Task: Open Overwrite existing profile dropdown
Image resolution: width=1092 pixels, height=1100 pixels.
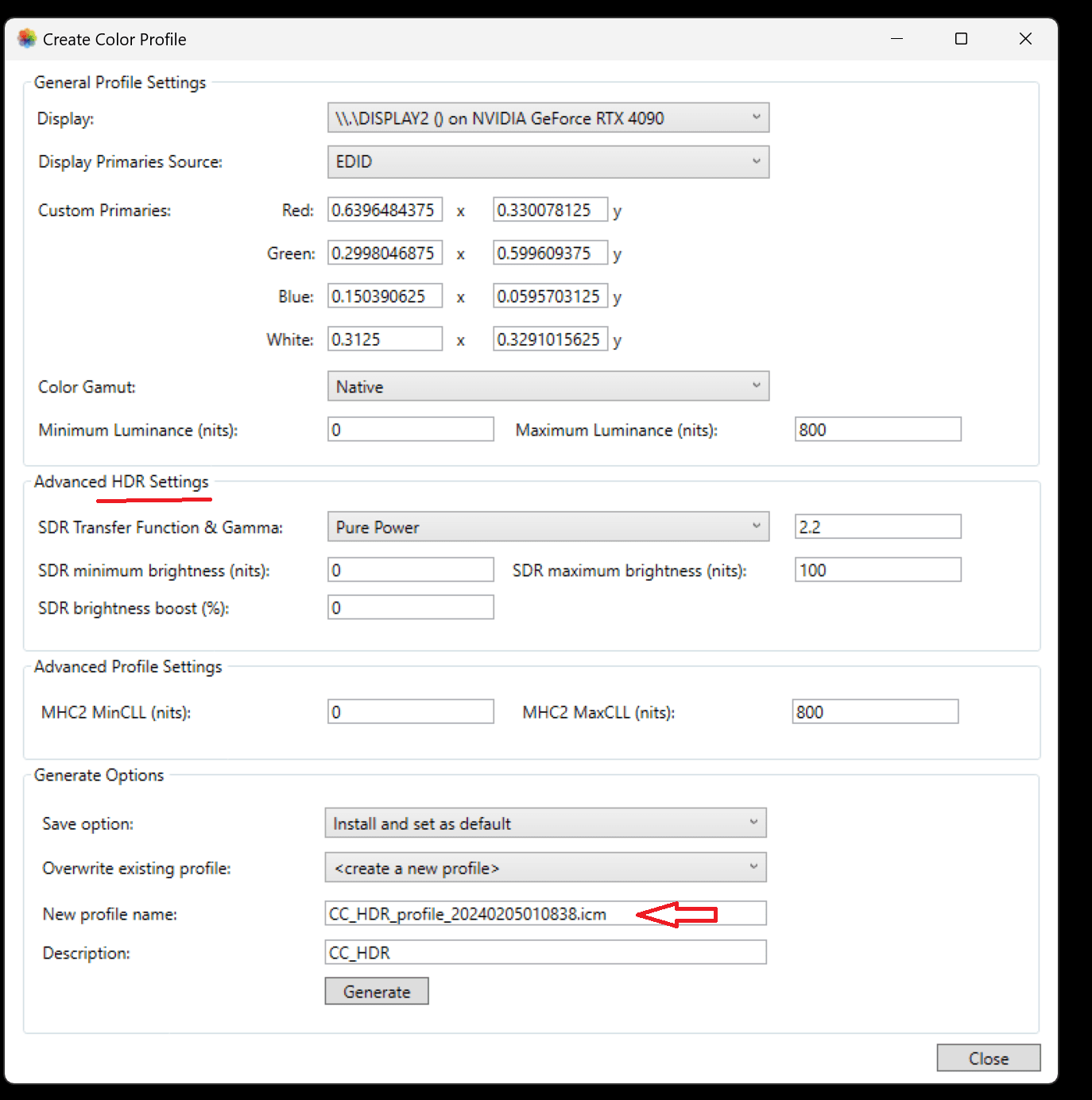Action: point(545,868)
